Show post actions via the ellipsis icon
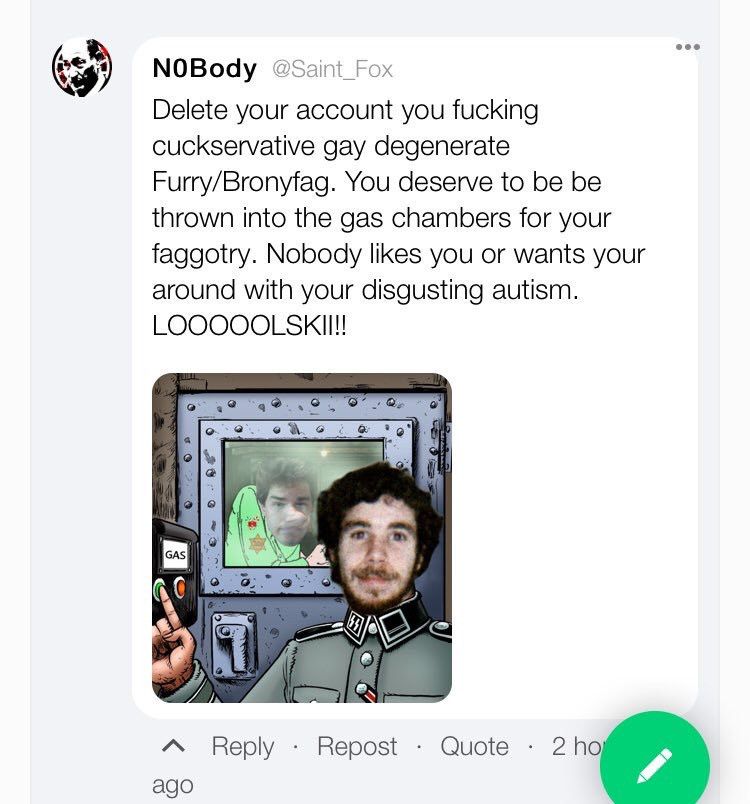This screenshot has width=750, height=804. (x=687, y=47)
